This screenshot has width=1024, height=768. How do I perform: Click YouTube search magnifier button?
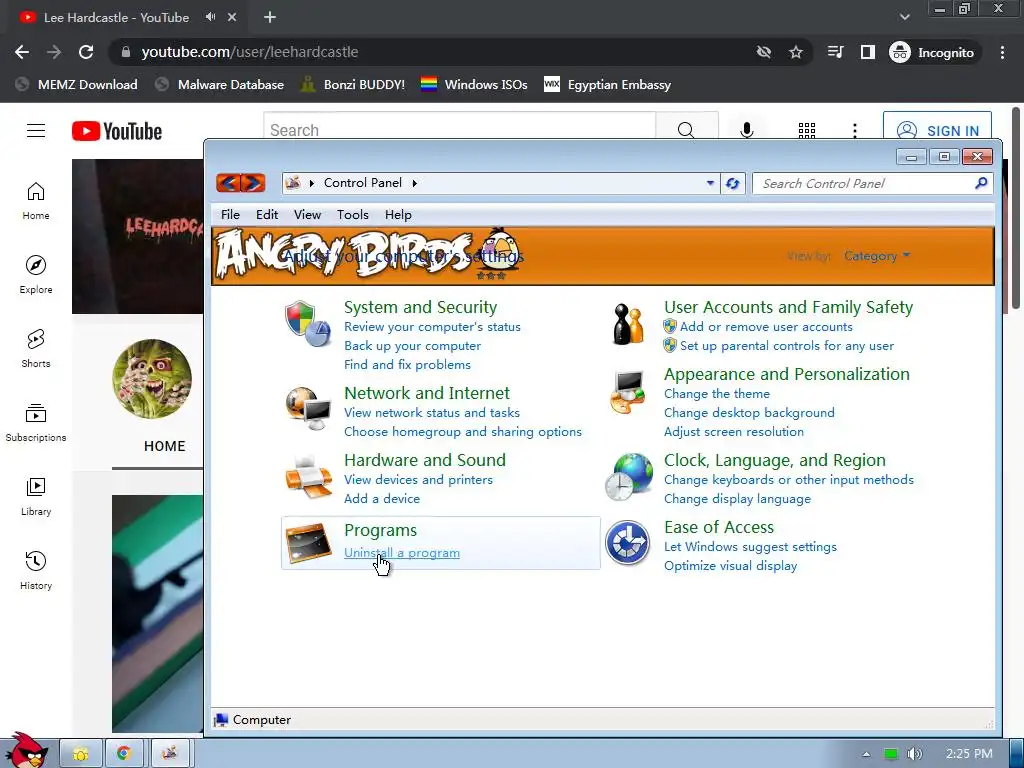click(x=686, y=130)
